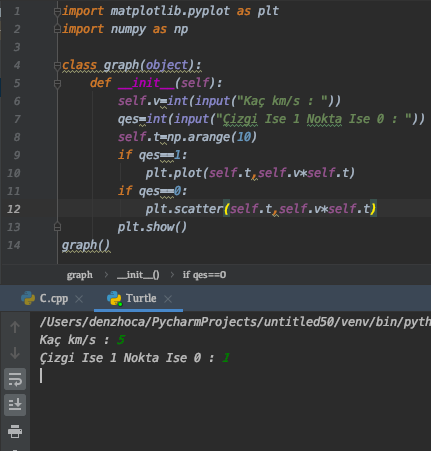The image size is (431, 451).
Task: Click 'if qes==0:' on line 11
Action: [152, 191]
